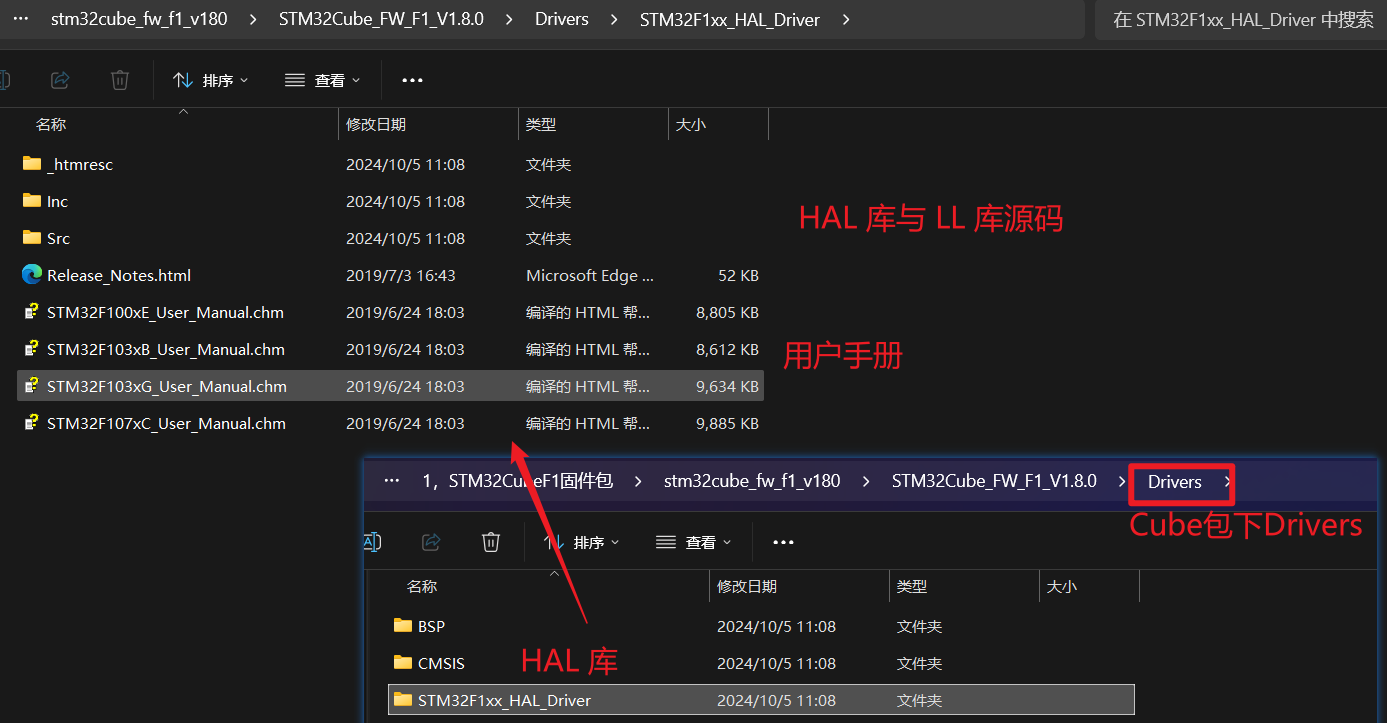Click the _htmresc folder icon
1387x723 pixels.
tap(32, 164)
